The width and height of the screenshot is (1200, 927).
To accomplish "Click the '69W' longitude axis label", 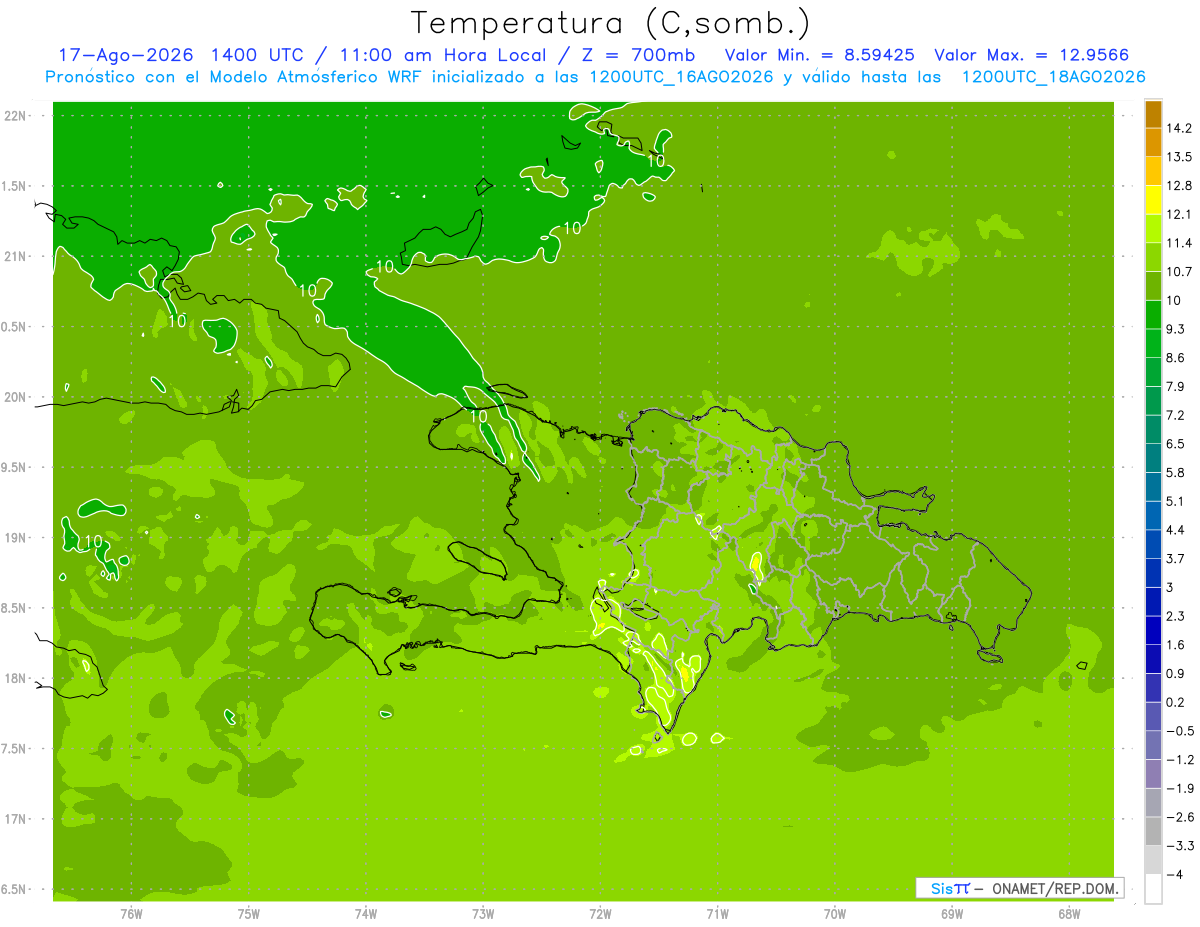I will (952, 914).
